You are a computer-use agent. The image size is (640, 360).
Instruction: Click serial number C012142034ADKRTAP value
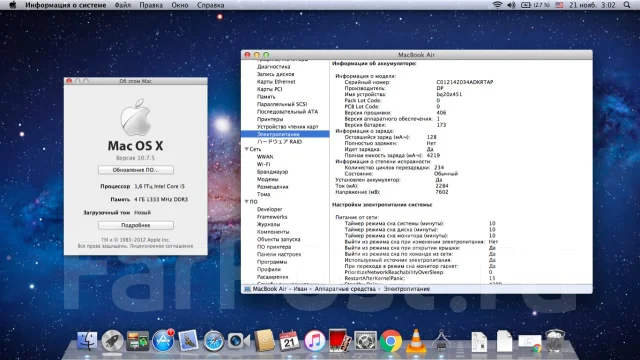tap(464, 82)
